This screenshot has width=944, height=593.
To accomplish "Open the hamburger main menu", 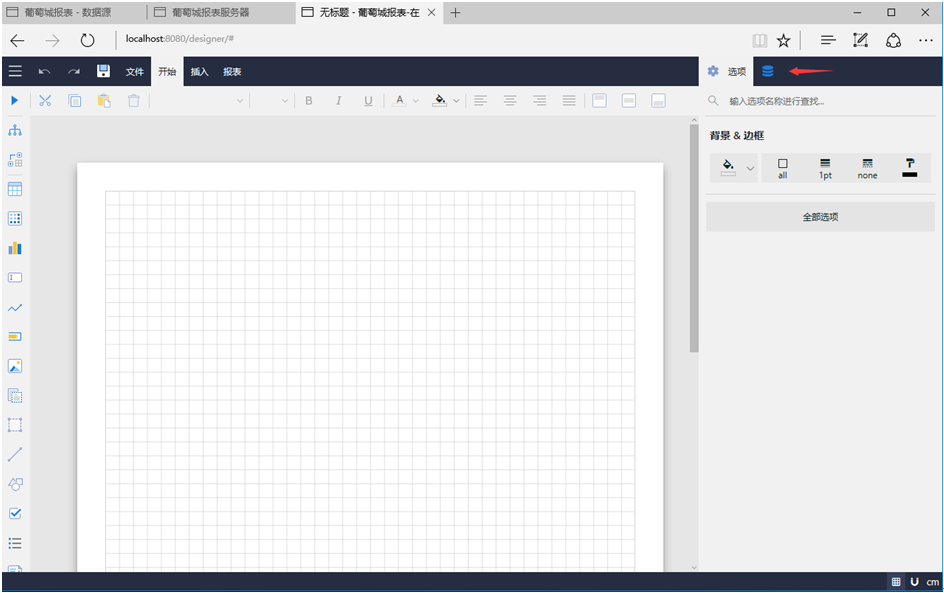I will (x=15, y=71).
